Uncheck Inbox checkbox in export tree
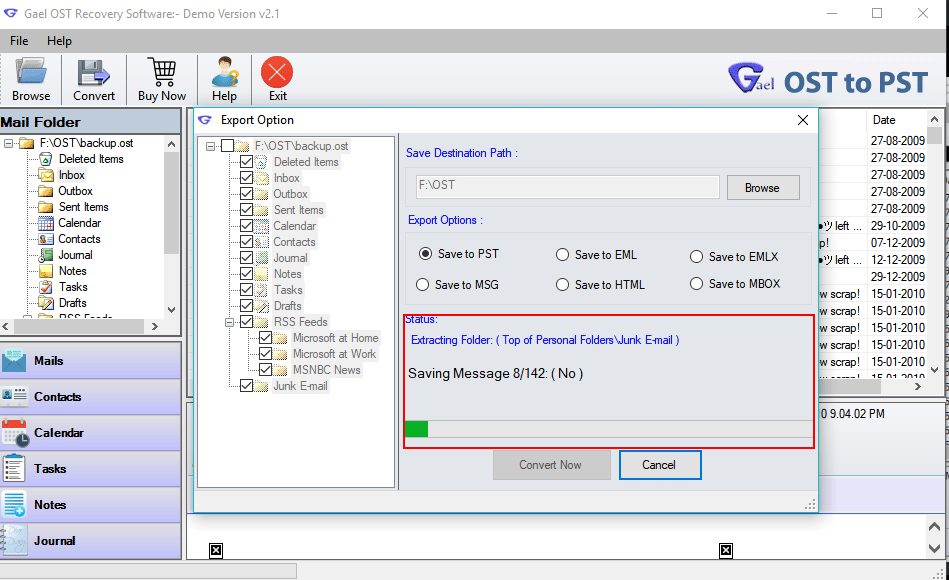 click(246, 178)
